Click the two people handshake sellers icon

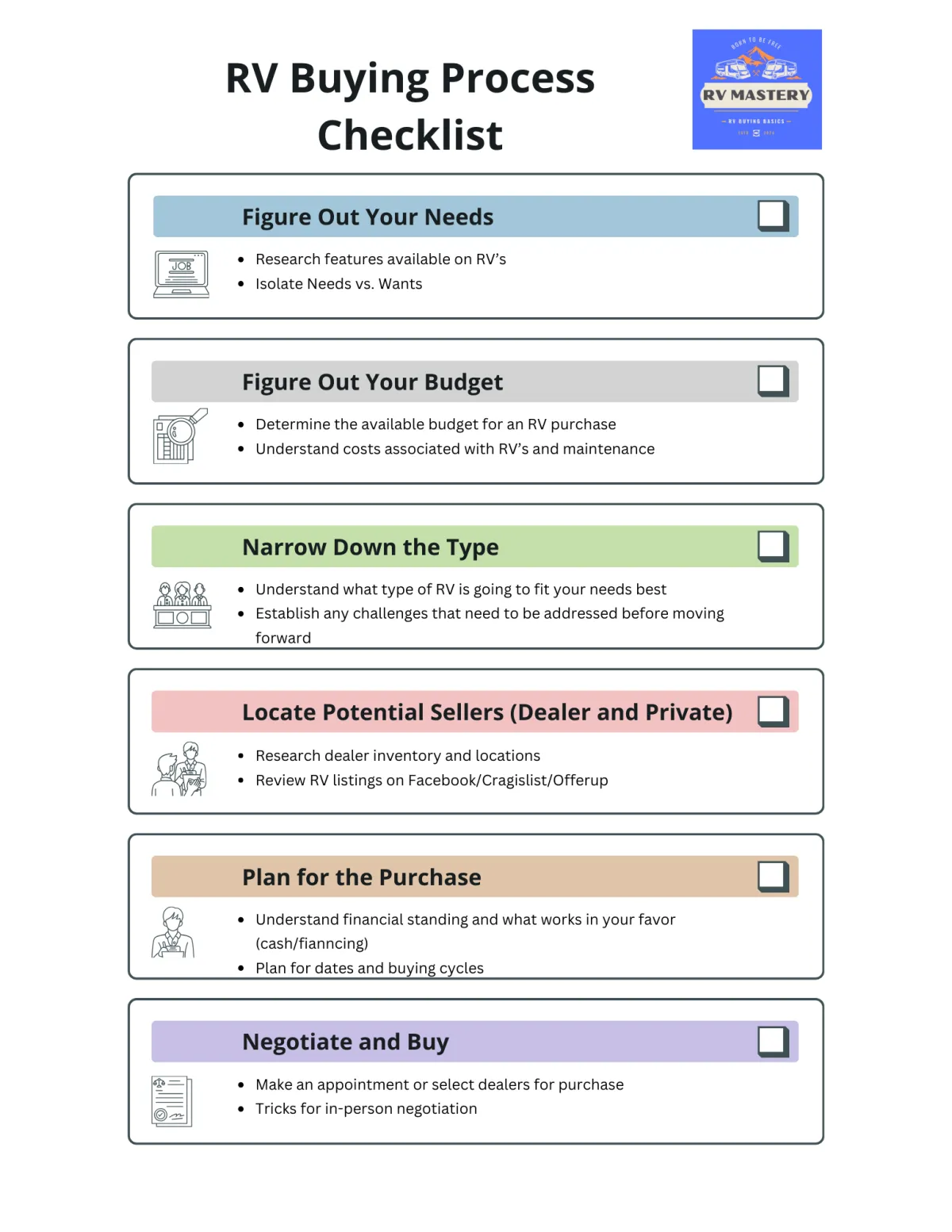pyautogui.click(x=179, y=769)
